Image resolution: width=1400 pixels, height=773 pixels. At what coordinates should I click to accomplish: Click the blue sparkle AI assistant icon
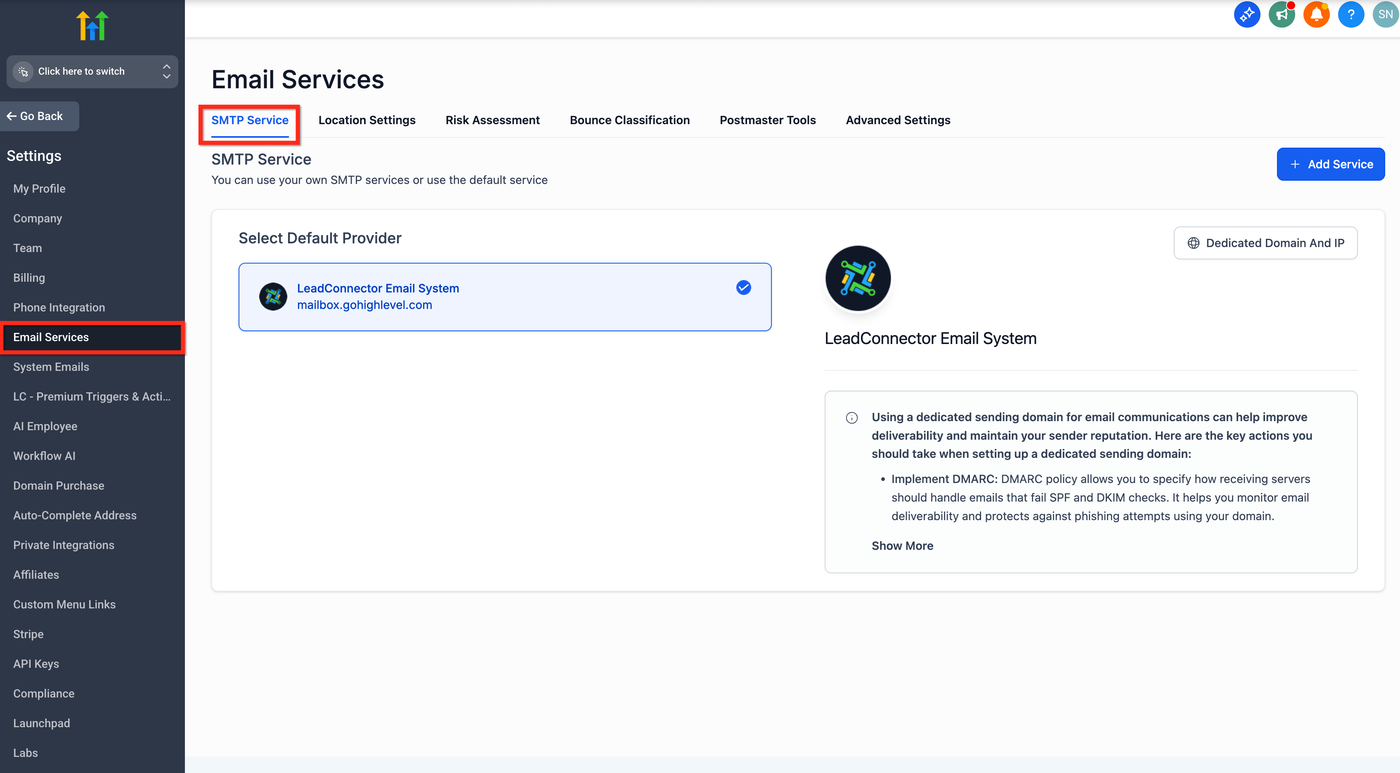click(1247, 14)
